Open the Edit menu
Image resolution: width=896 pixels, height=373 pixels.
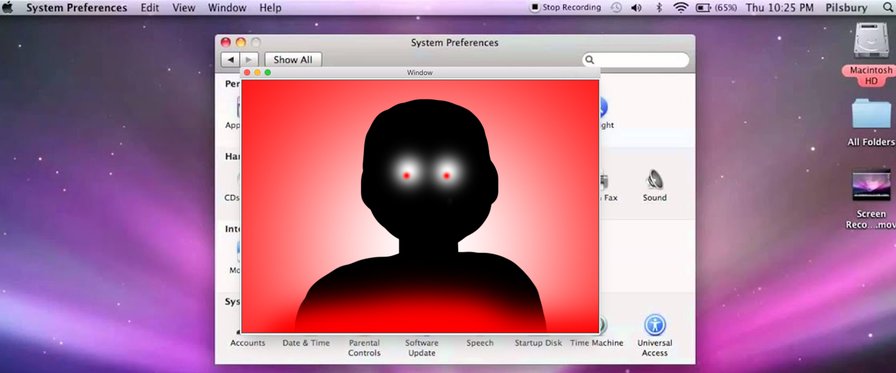(x=150, y=7)
